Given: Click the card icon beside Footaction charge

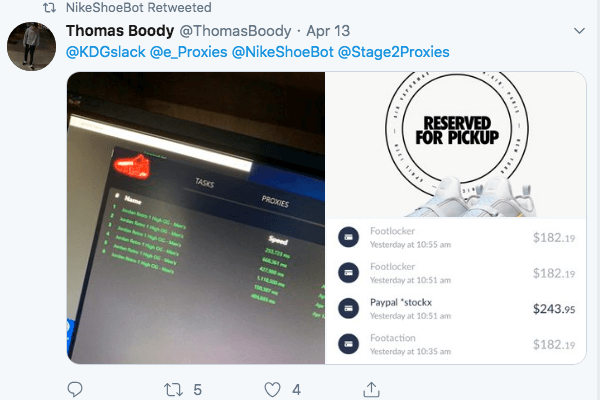Looking at the screenshot, I should click(348, 344).
